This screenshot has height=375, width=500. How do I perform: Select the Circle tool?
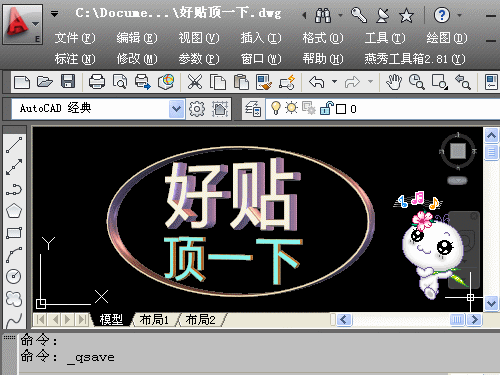(14, 276)
